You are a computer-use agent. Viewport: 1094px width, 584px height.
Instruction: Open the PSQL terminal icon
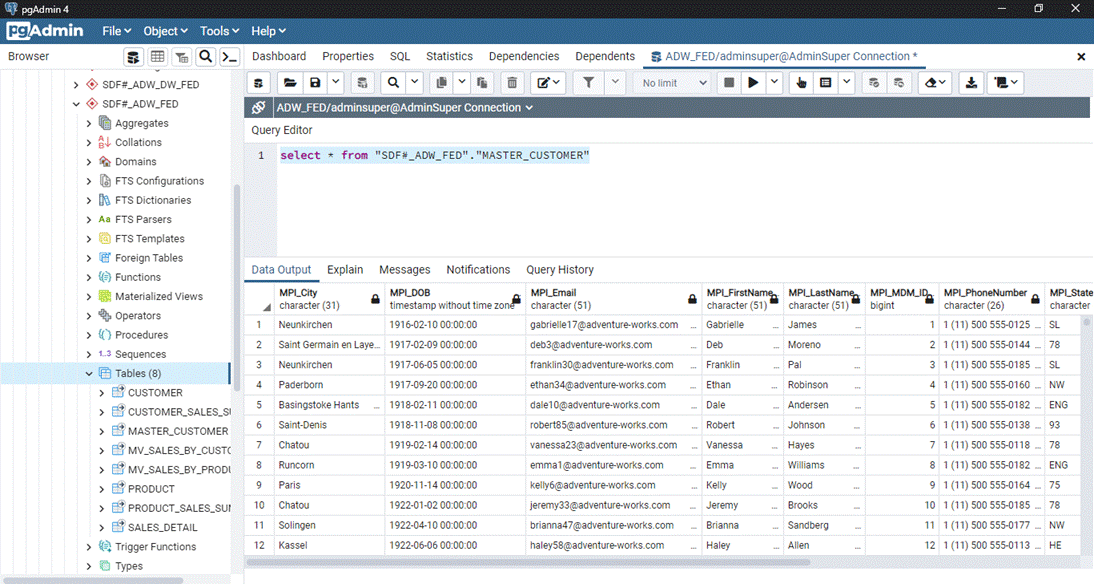(230, 57)
